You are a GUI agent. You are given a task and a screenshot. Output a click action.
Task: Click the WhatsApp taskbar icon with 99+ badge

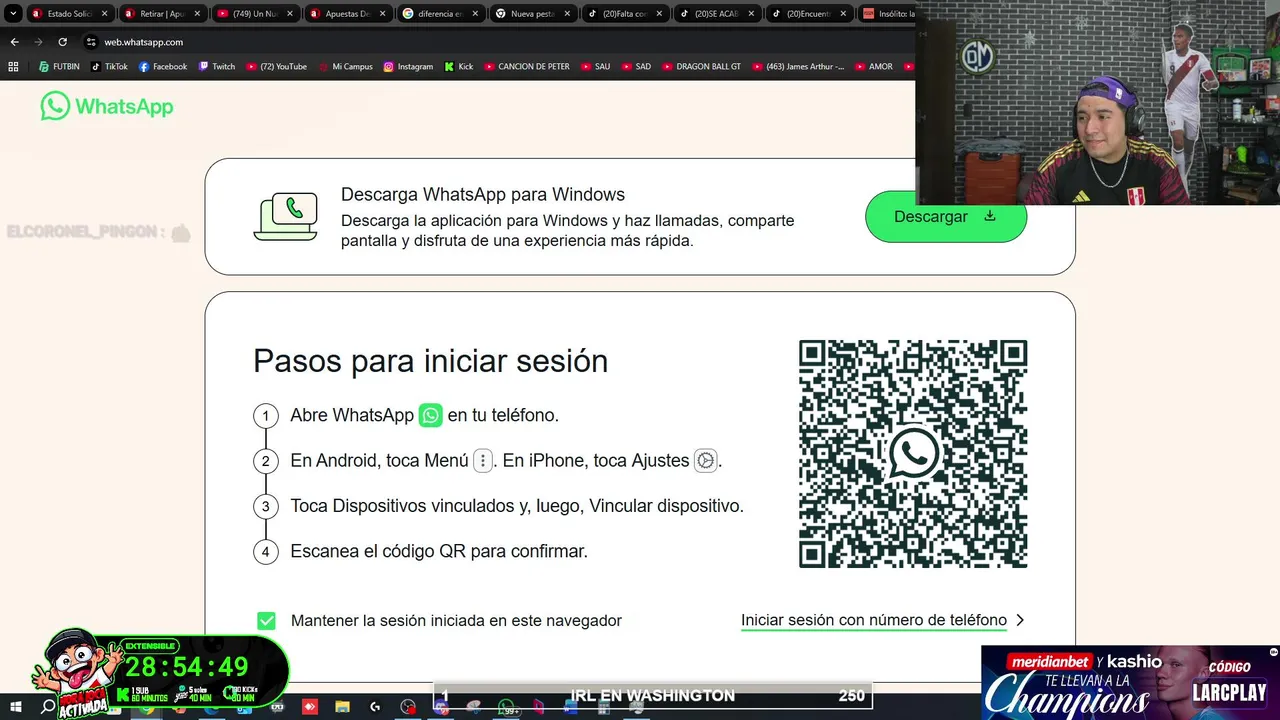tap(506, 707)
